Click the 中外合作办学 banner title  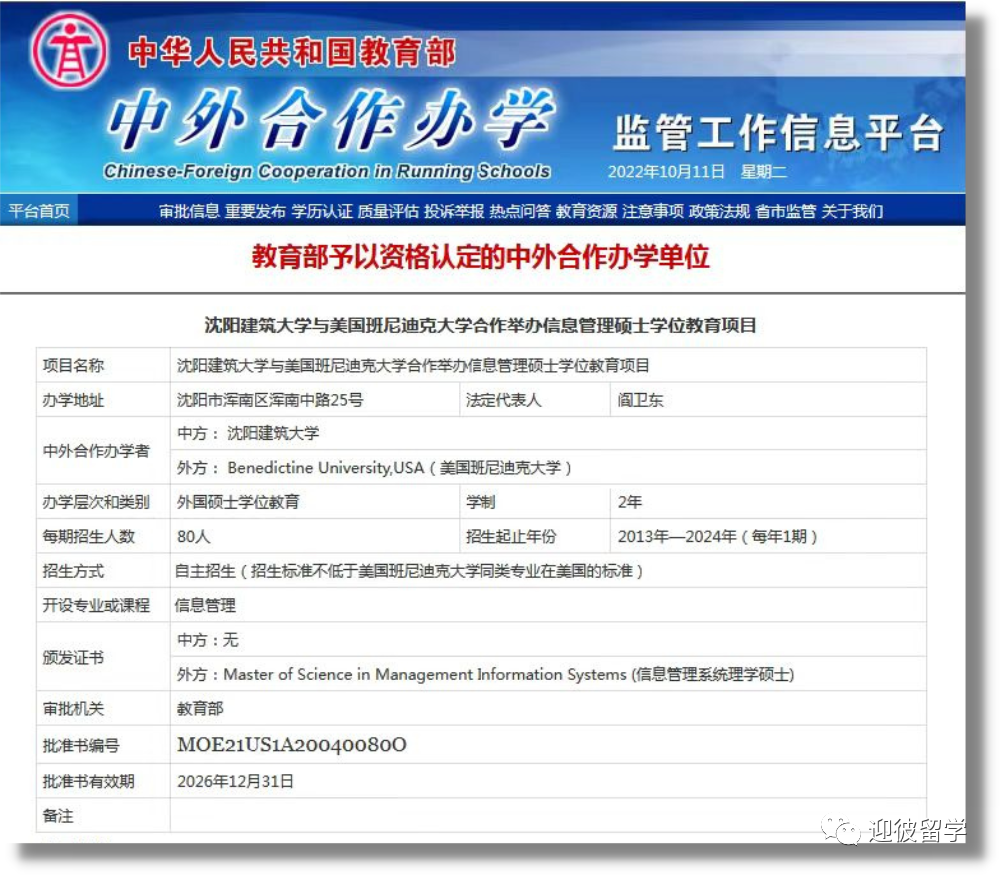point(332,119)
